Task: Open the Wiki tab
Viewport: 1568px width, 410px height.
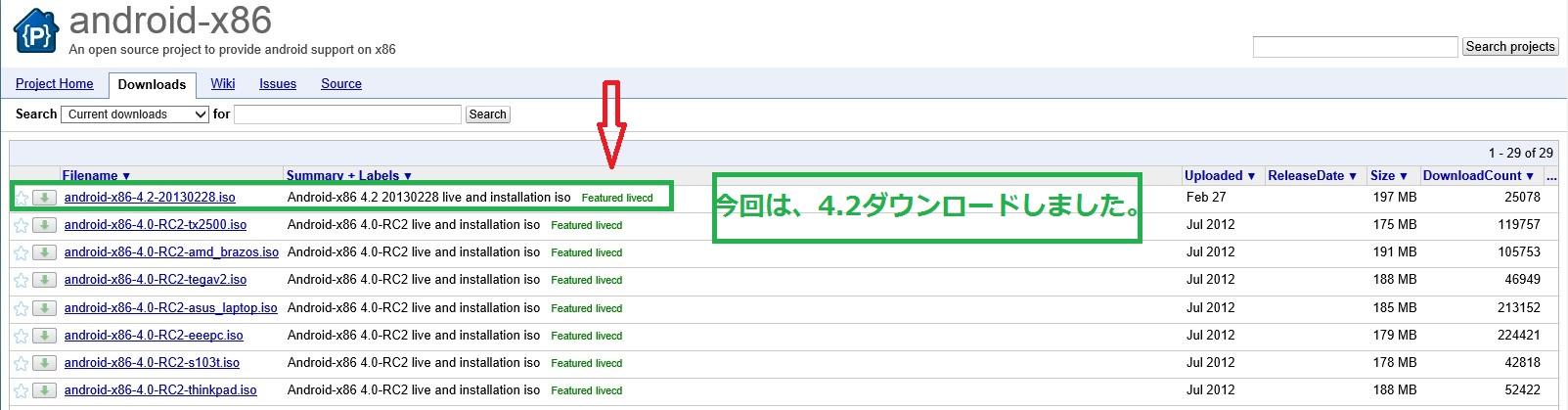Action: [x=223, y=84]
